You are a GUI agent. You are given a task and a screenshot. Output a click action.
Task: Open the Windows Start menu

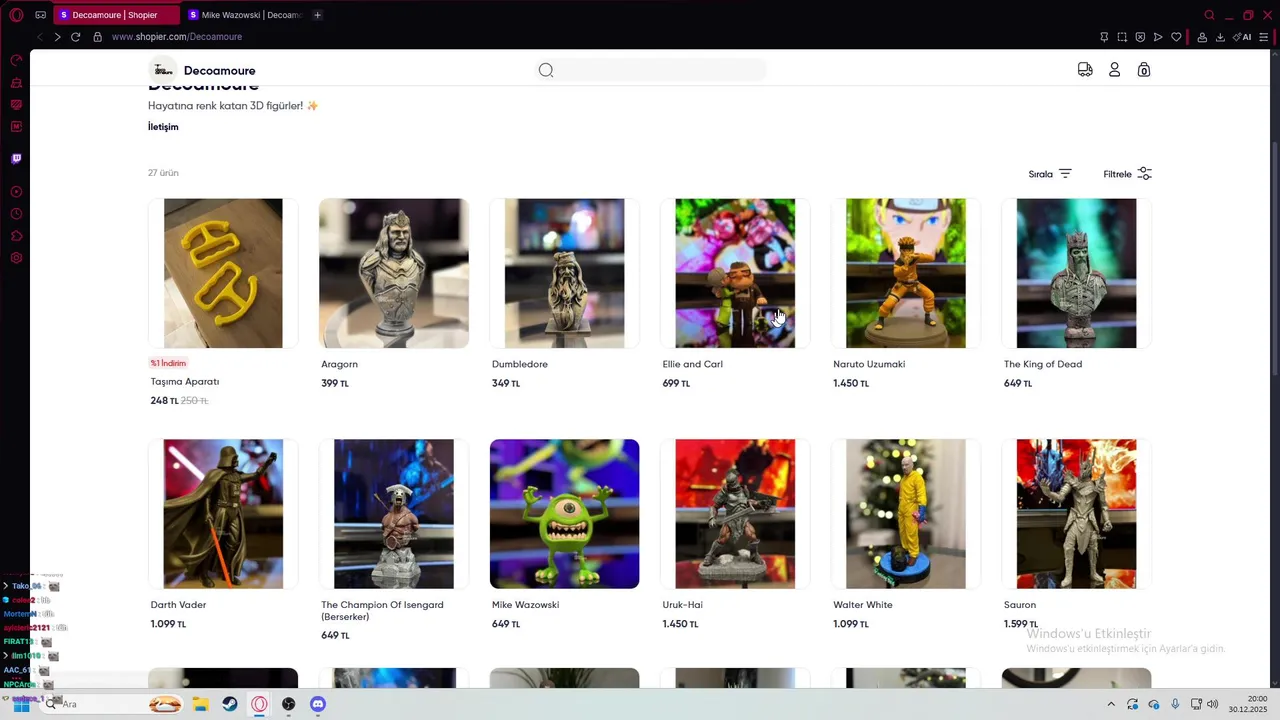(x=21, y=704)
